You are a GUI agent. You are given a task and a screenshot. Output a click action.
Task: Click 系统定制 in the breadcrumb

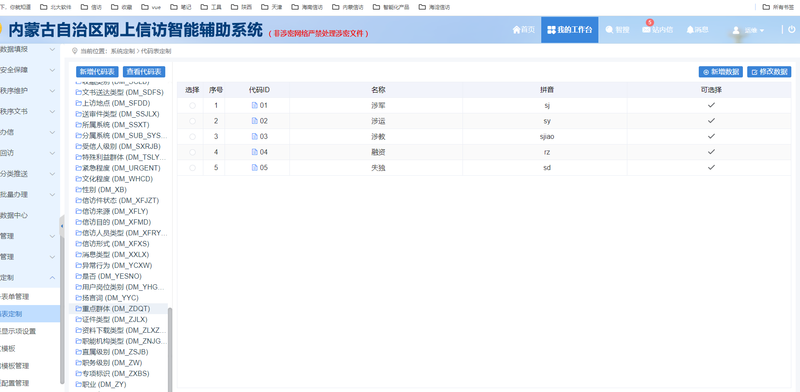pos(123,51)
